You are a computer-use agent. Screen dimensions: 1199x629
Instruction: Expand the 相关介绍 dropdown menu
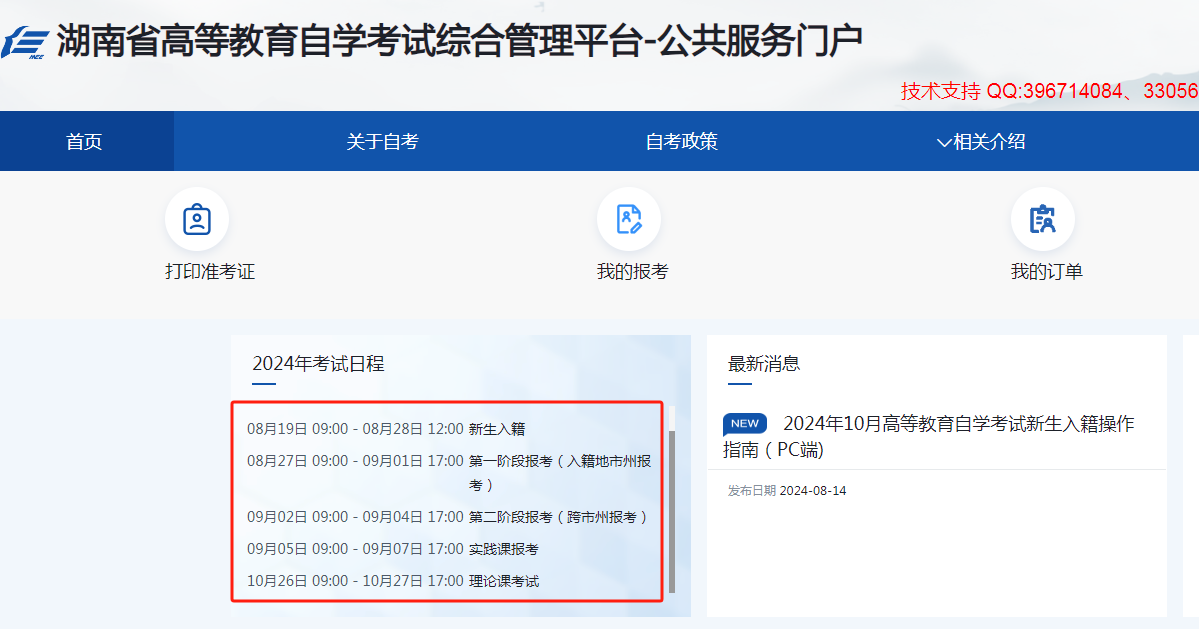(980, 142)
